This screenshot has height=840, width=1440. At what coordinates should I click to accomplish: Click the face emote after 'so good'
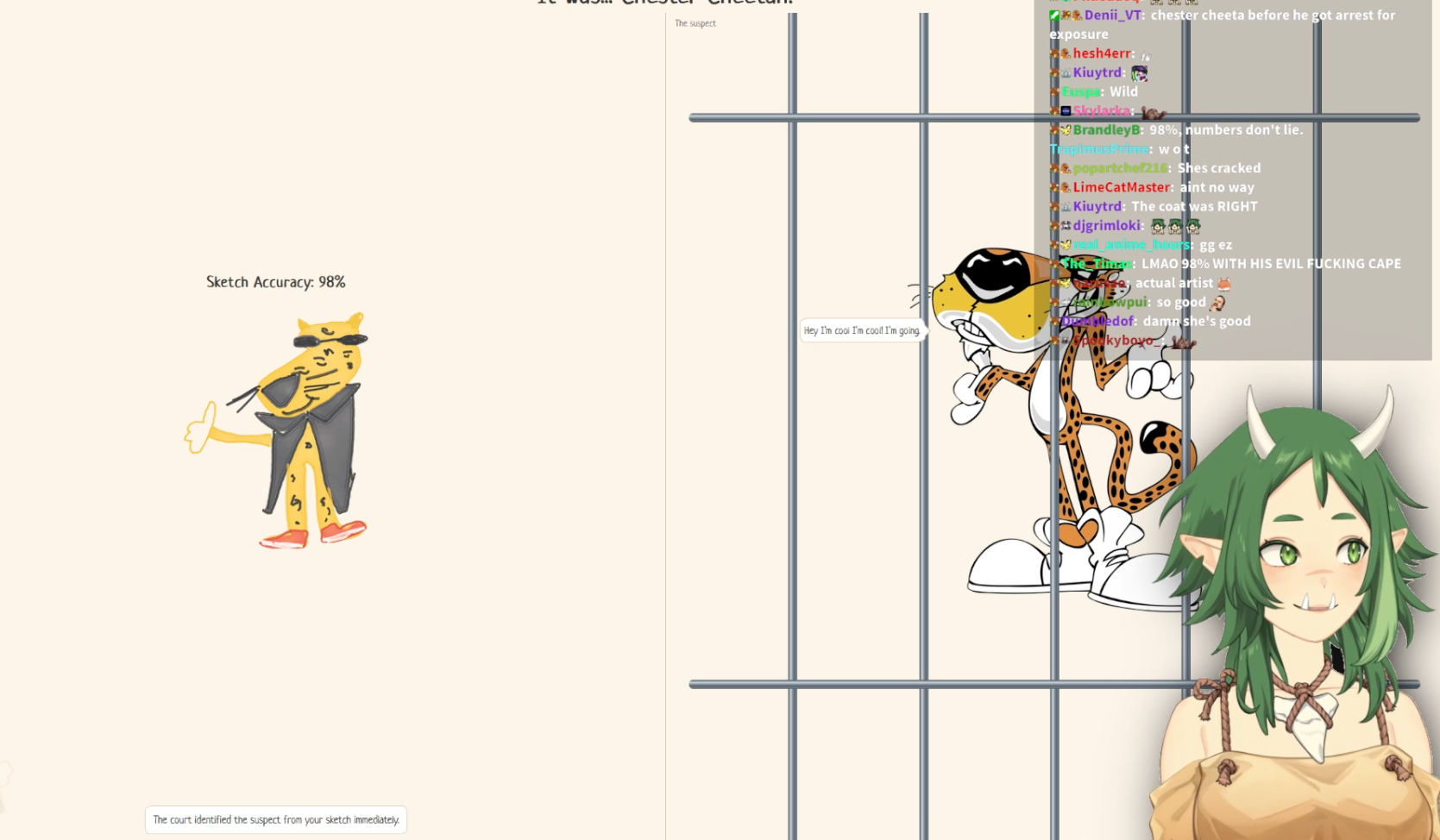click(x=1217, y=302)
